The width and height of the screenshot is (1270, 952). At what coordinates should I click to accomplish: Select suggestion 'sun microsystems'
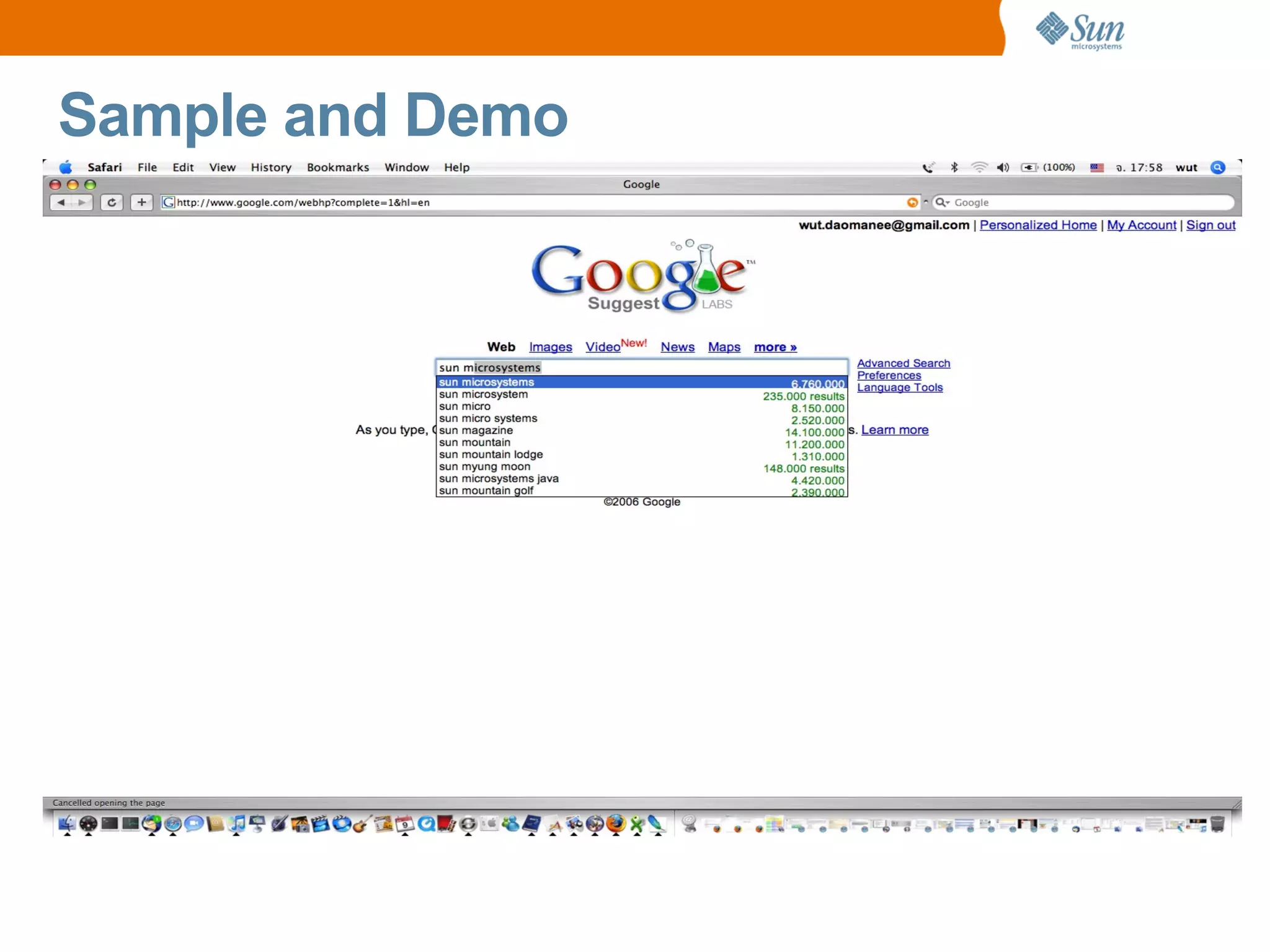point(642,382)
